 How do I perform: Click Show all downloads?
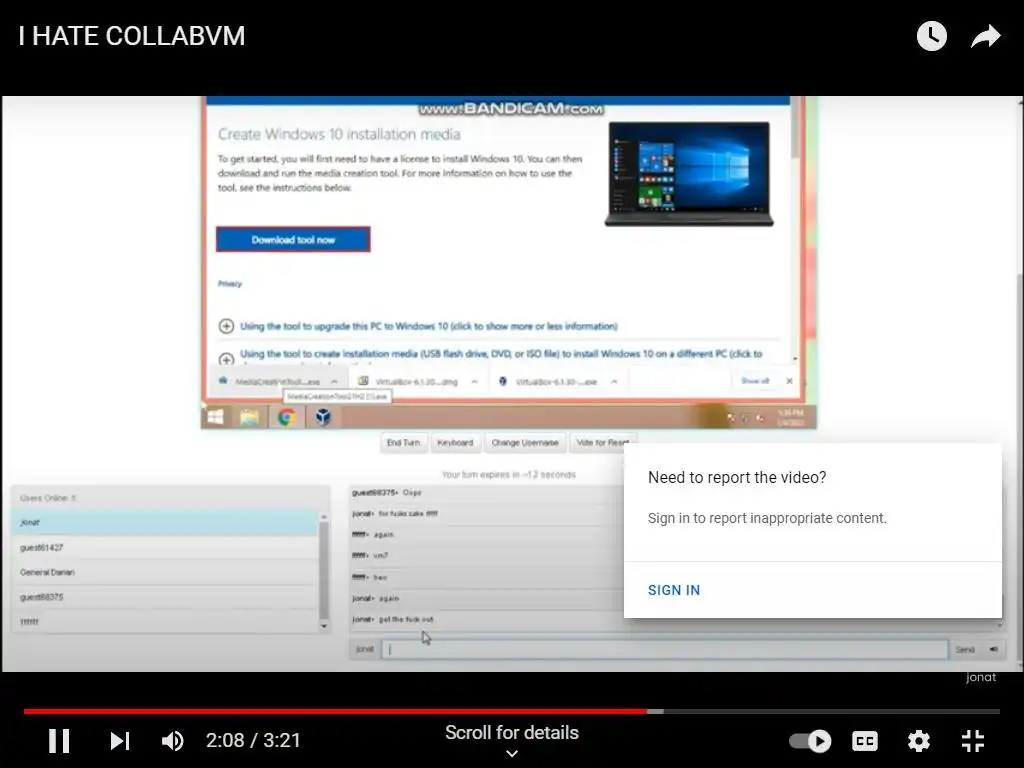(x=755, y=381)
